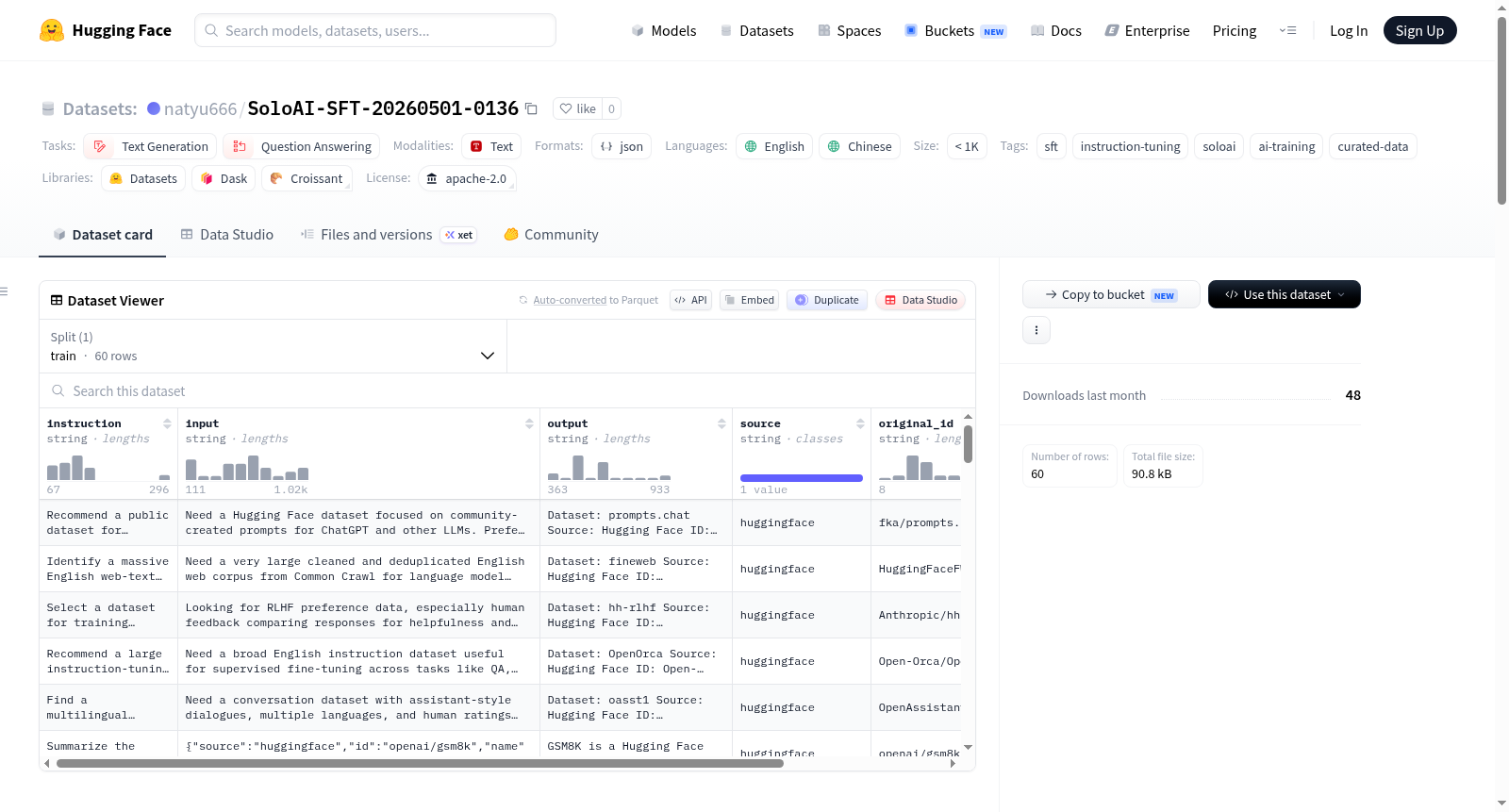Expand the train split dropdown

point(273,346)
